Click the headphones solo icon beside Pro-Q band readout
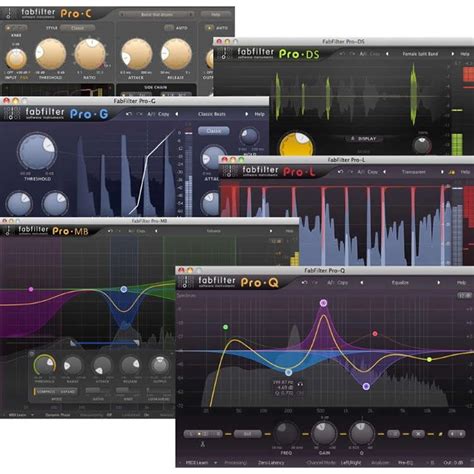Screen dimensions: 474x474 [x=300, y=384]
